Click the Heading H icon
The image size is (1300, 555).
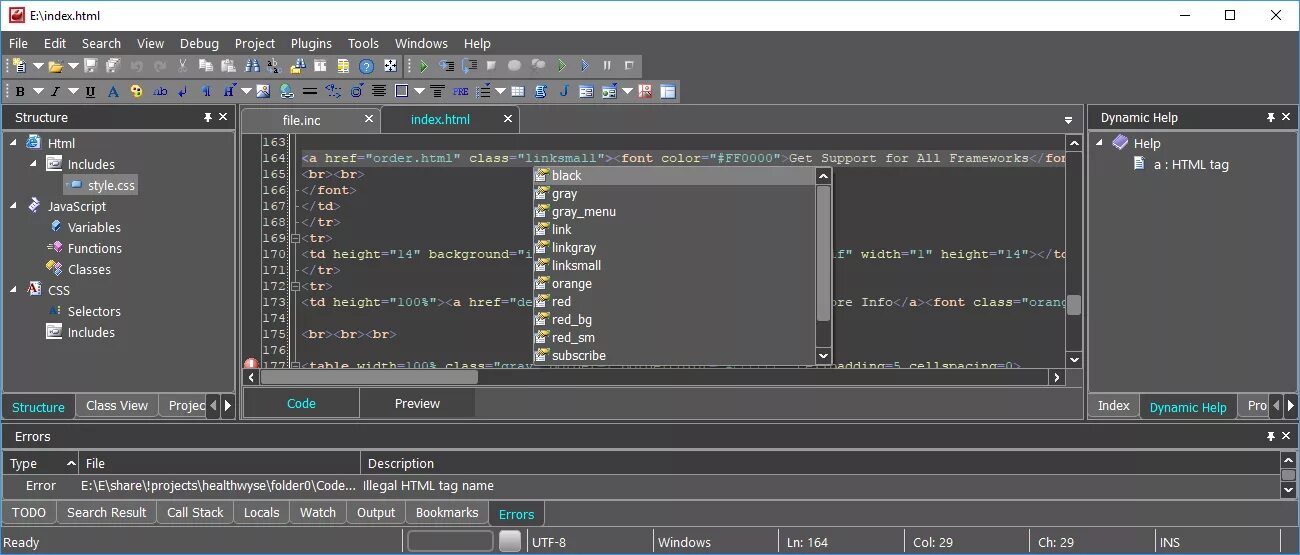[x=228, y=91]
